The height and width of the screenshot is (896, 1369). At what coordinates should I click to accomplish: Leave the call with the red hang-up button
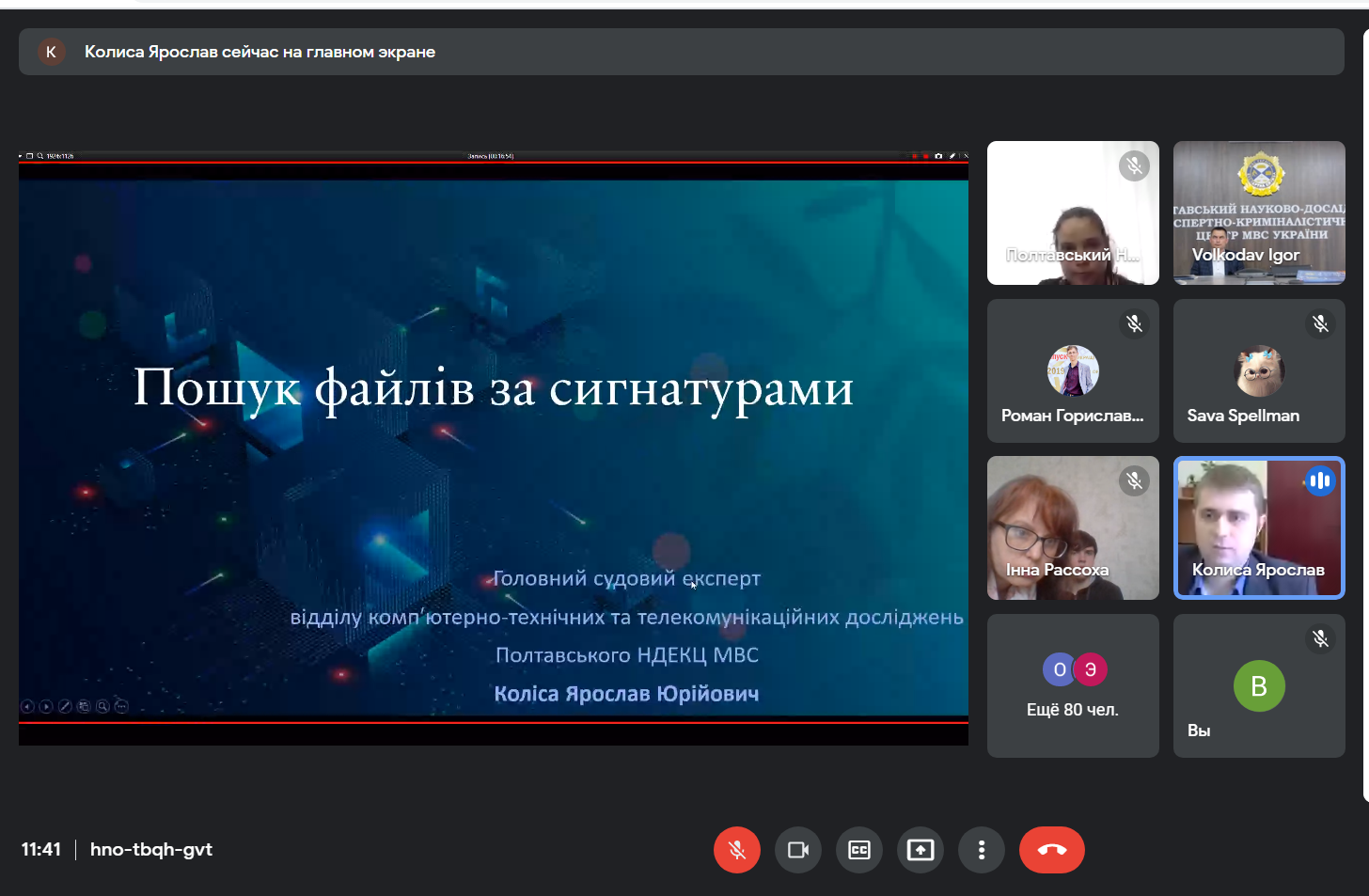point(1051,850)
